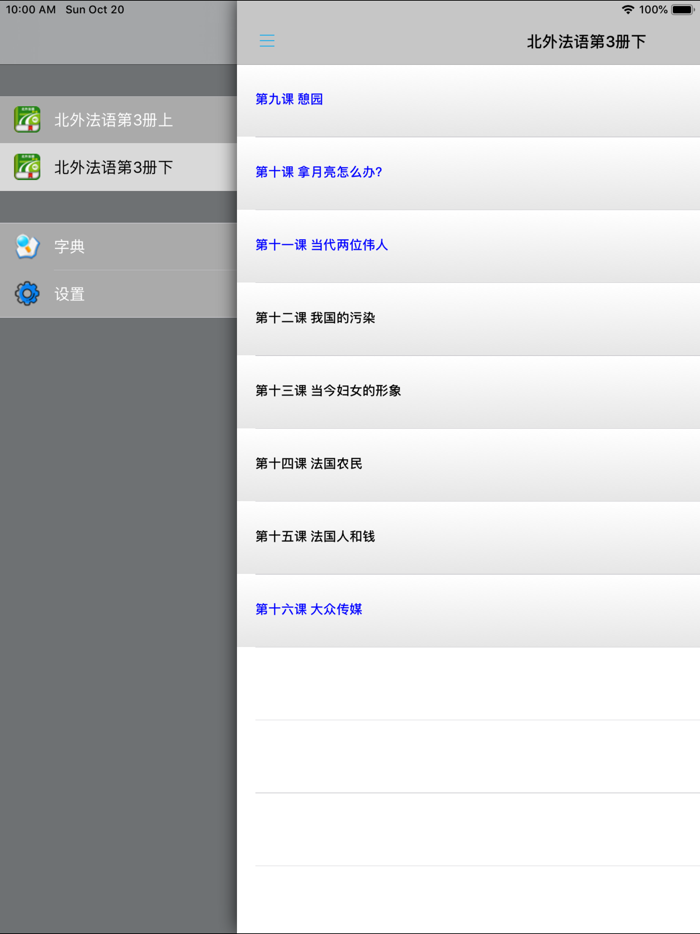700x934 pixels.
Task: Open lesson 第十四课 法国农民
Action: tap(309, 464)
